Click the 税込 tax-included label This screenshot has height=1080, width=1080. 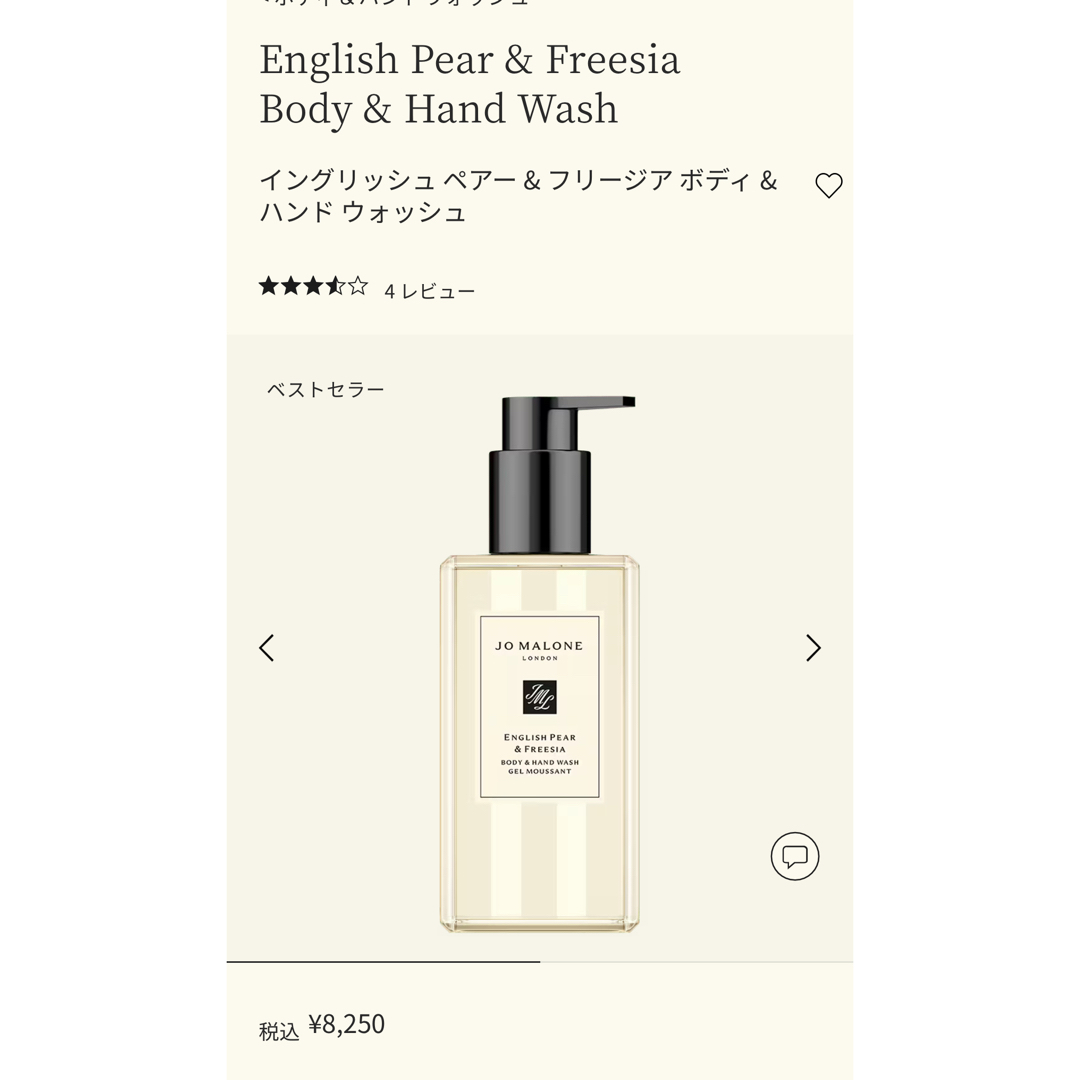coord(279,1031)
